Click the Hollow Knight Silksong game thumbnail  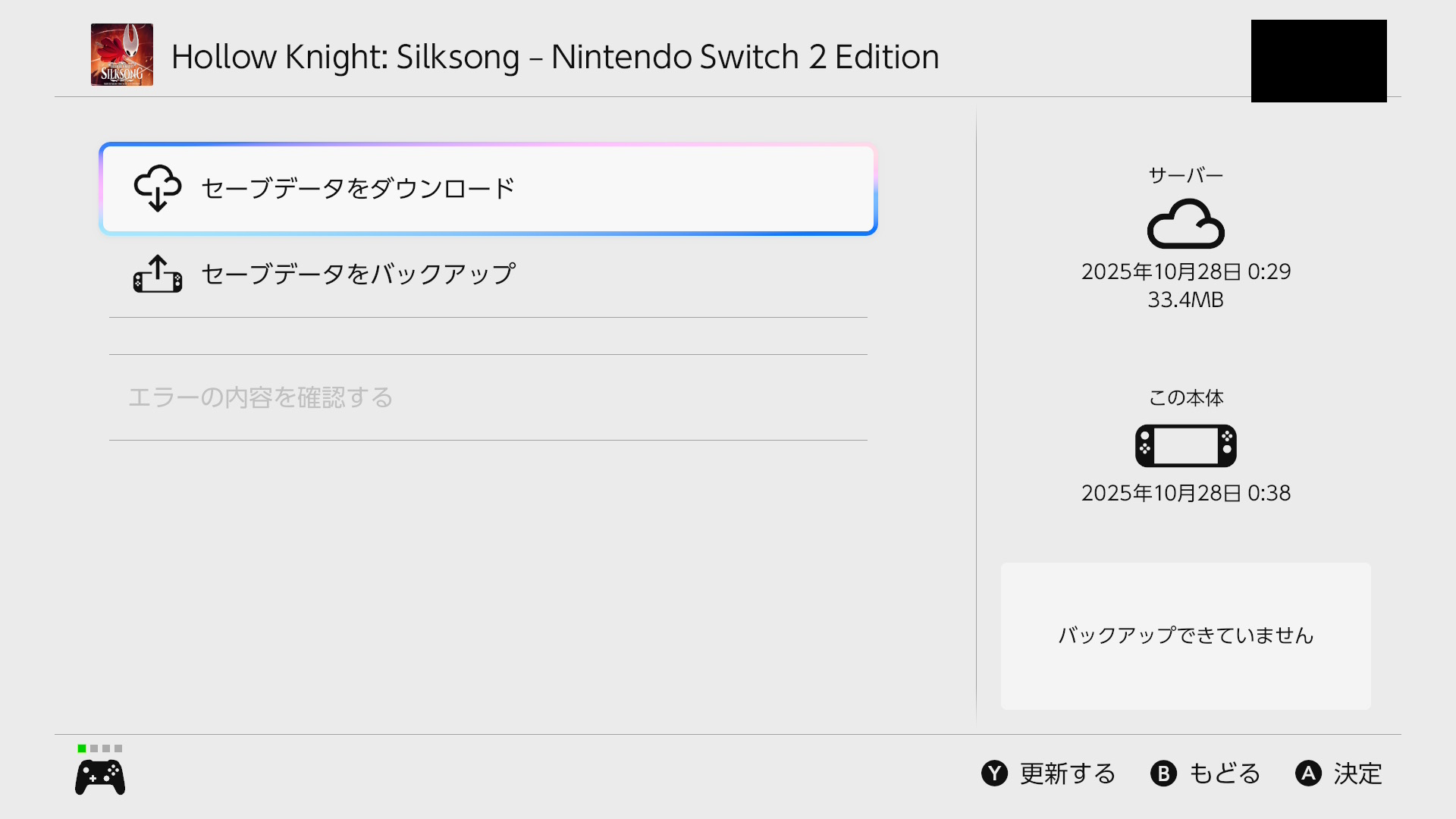click(x=122, y=55)
